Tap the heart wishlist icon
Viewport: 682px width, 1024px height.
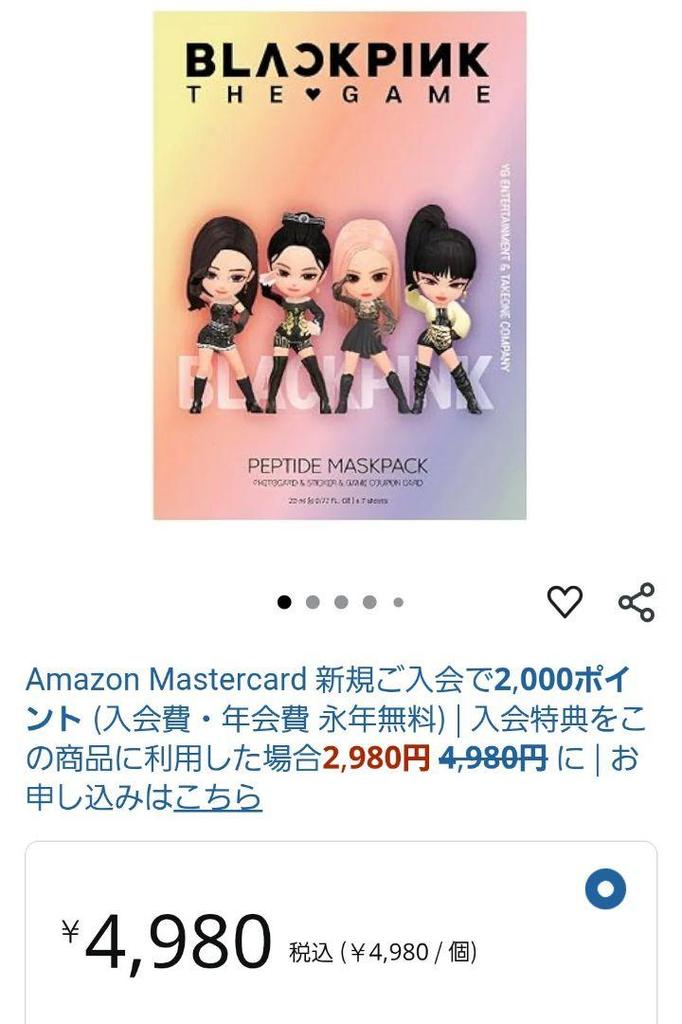[x=564, y=601]
